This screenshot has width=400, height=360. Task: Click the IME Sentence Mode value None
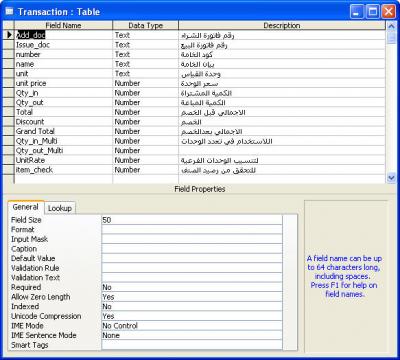click(x=192, y=335)
